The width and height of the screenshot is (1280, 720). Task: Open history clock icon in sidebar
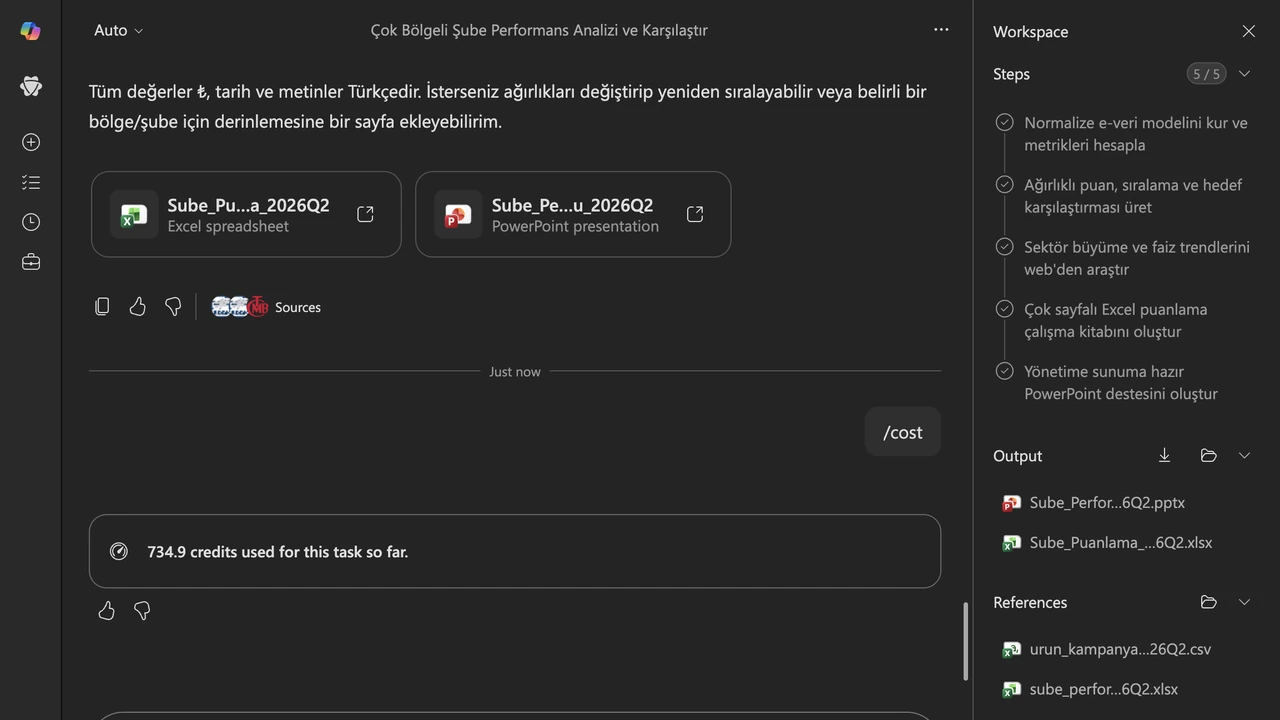click(x=31, y=222)
